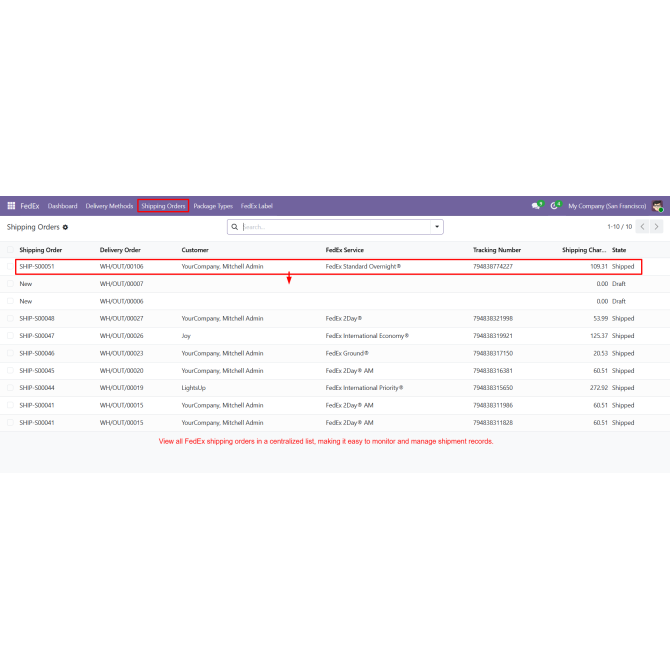This screenshot has height=670, width=670.
Task: Go to next page arrow
Action: pos(656,226)
